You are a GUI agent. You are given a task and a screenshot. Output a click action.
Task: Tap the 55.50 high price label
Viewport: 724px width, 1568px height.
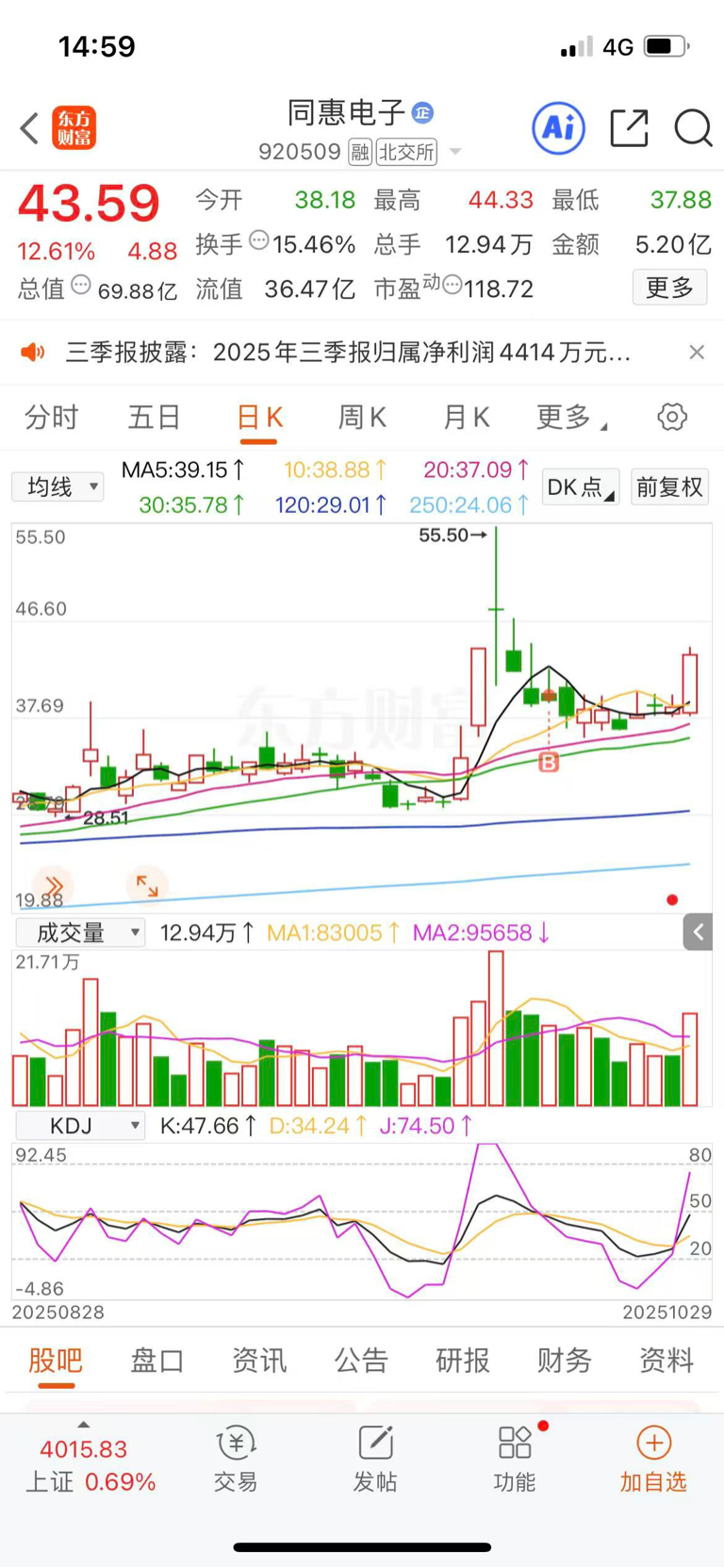click(452, 535)
